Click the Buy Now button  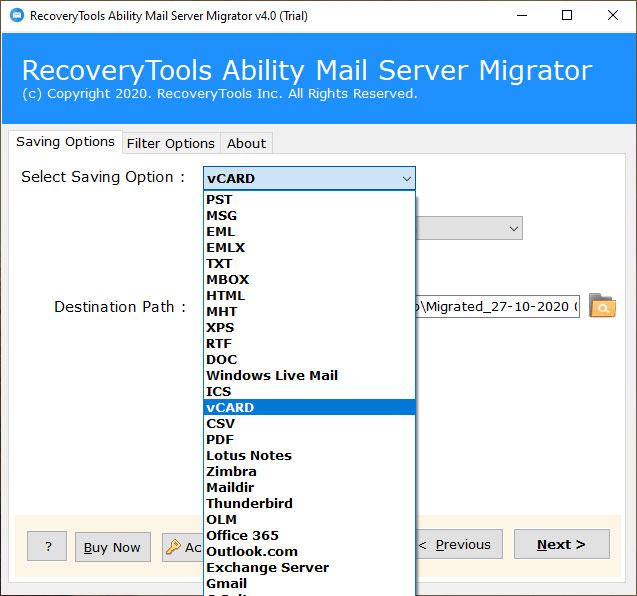pyautogui.click(x=113, y=547)
